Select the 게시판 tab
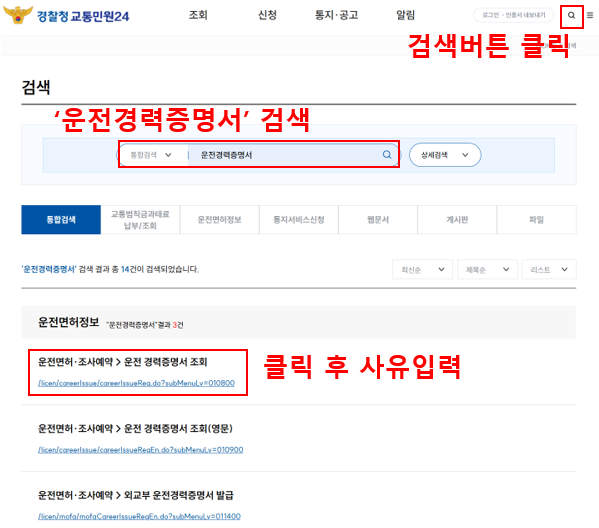The width and height of the screenshot is (599, 528). (x=457, y=220)
